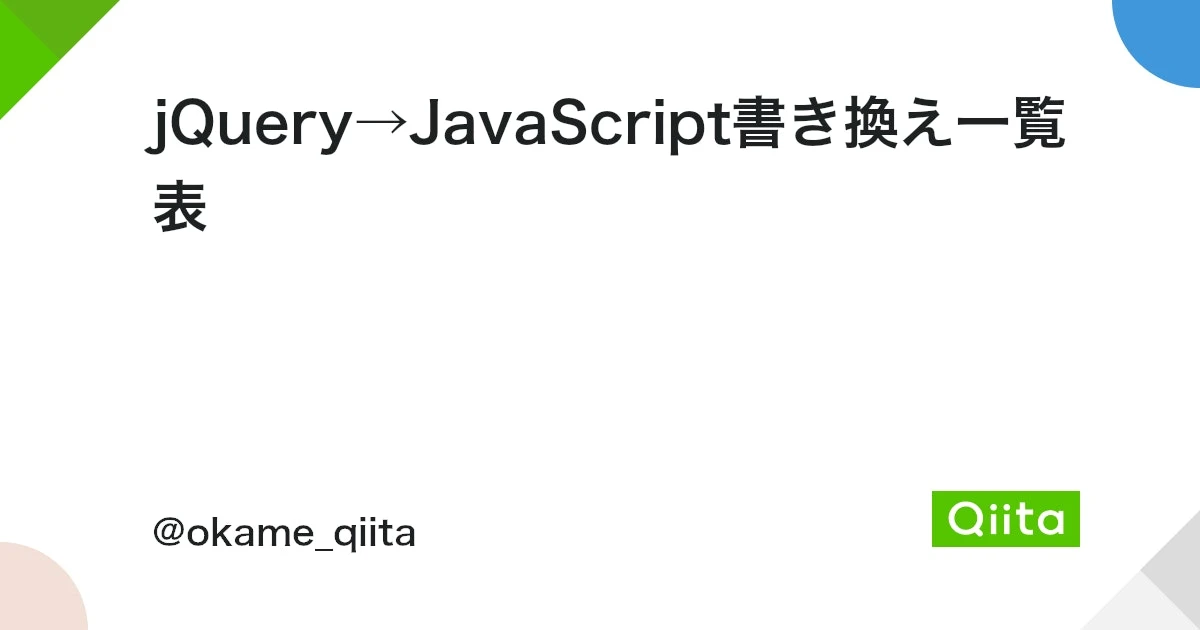Click the 表 character on the second line

(180, 207)
